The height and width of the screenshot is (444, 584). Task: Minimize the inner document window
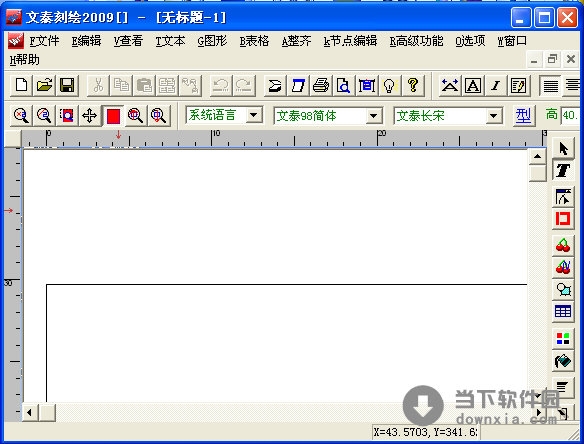point(534,60)
